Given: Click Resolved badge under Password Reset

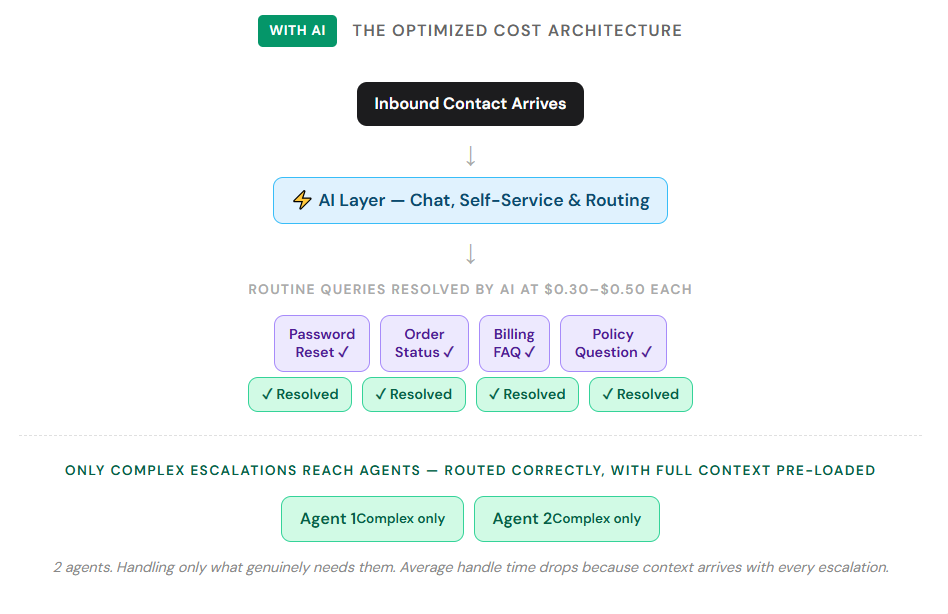Looking at the screenshot, I should [300, 394].
